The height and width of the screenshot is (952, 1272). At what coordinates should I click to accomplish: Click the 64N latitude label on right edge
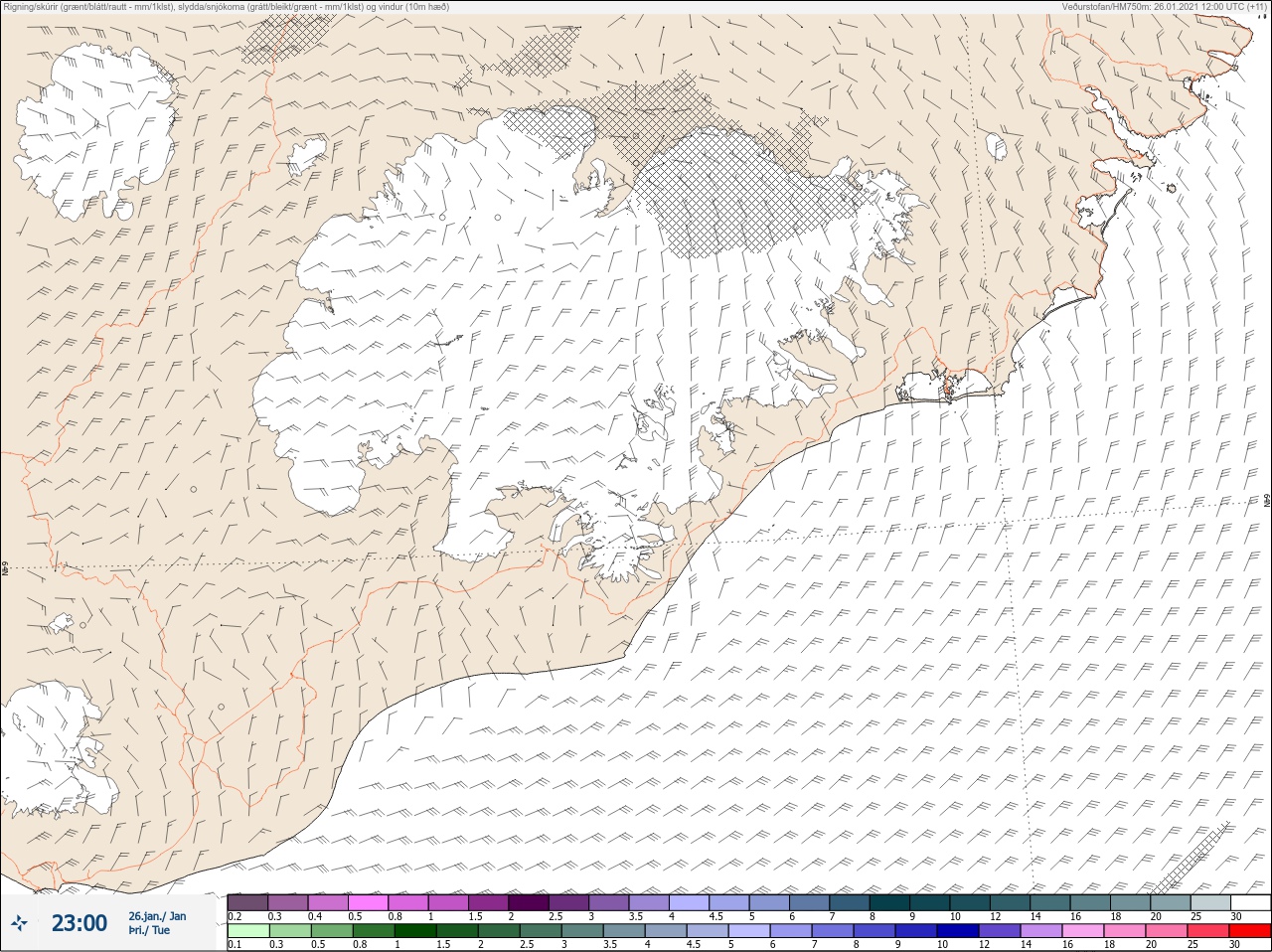(x=1266, y=499)
